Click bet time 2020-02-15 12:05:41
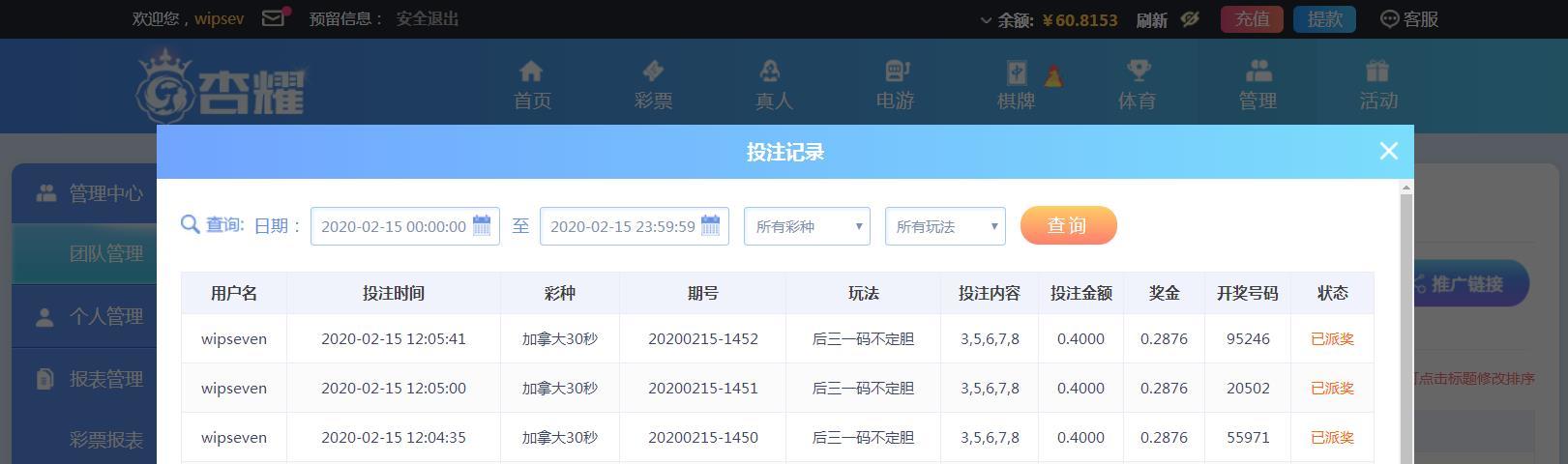The height and width of the screenshot is (464, 1568). click(x=394, y=339)
